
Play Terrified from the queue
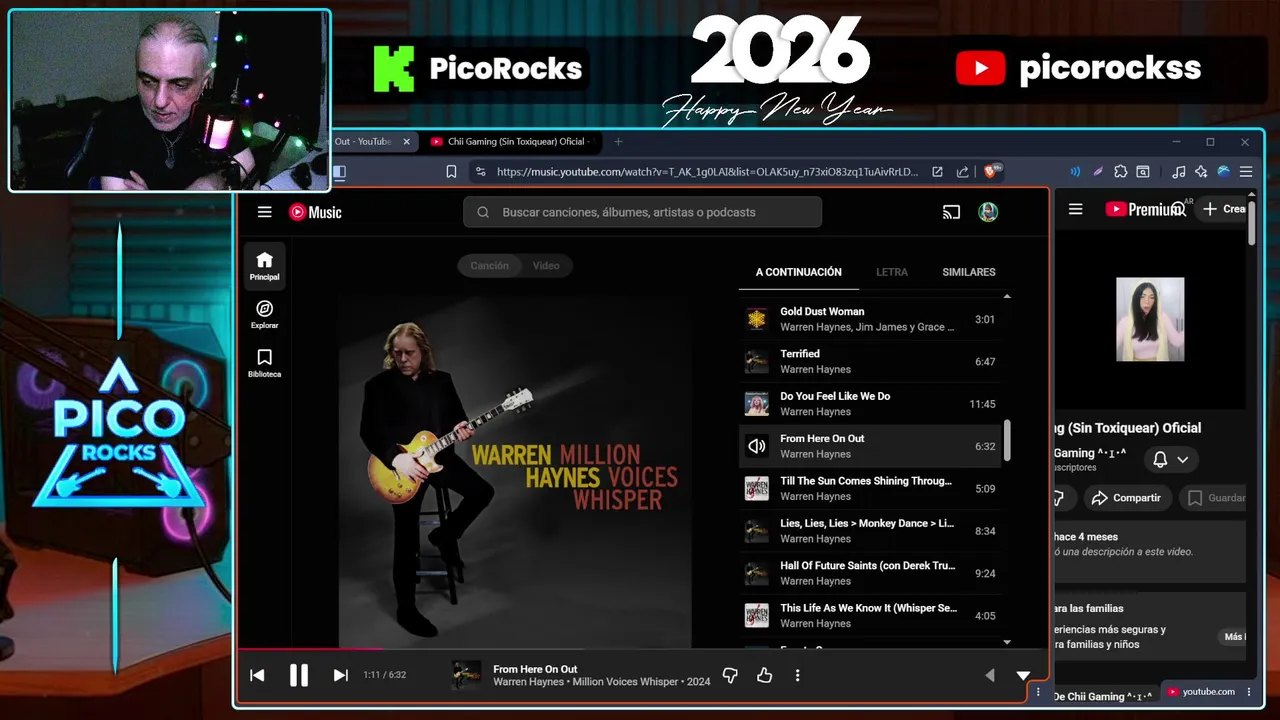pos(872,361)
